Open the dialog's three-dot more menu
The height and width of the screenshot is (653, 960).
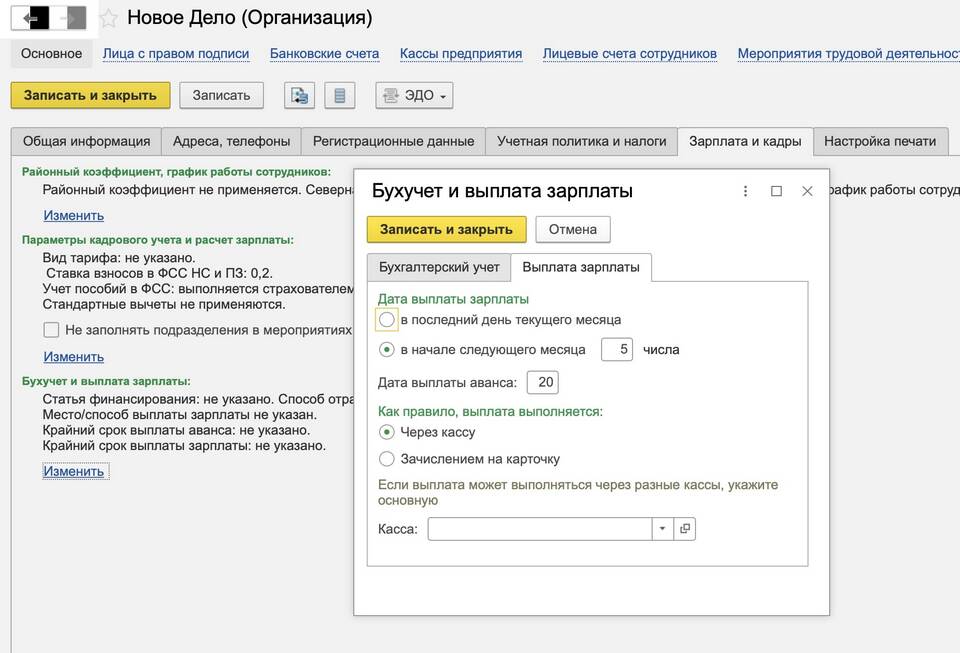click(745, 191)
